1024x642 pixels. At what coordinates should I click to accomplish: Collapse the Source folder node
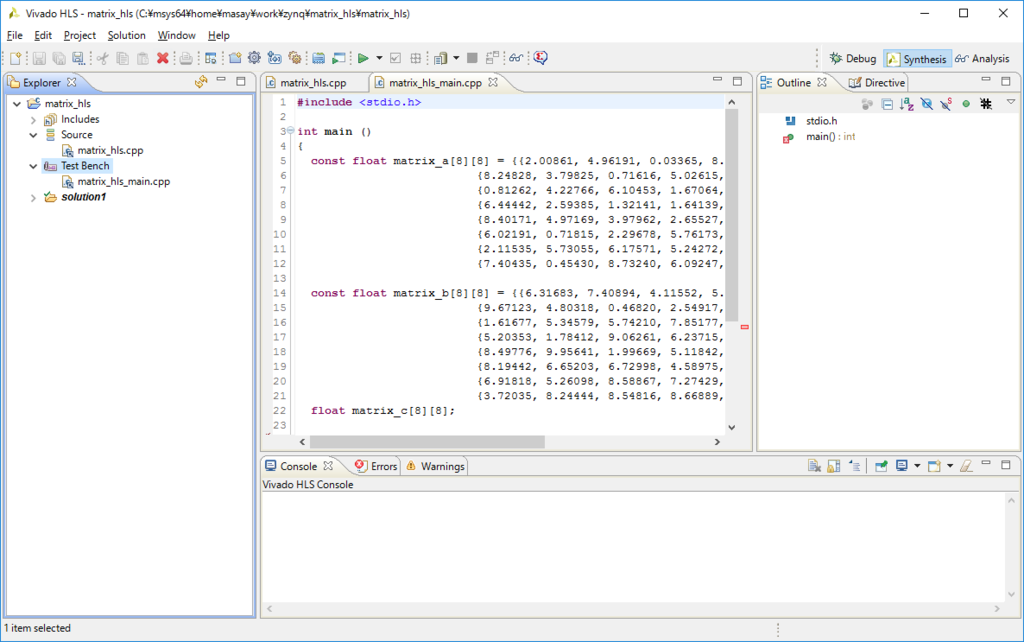point(33,135)
